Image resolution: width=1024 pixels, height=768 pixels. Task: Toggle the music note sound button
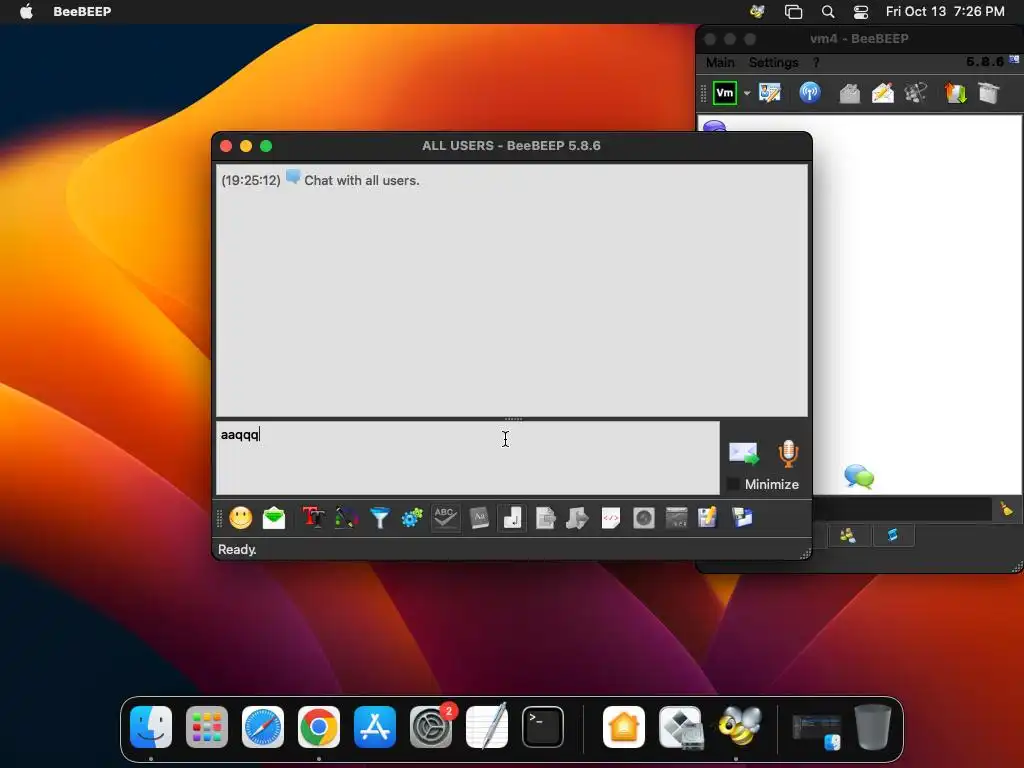tap(511, 518)
